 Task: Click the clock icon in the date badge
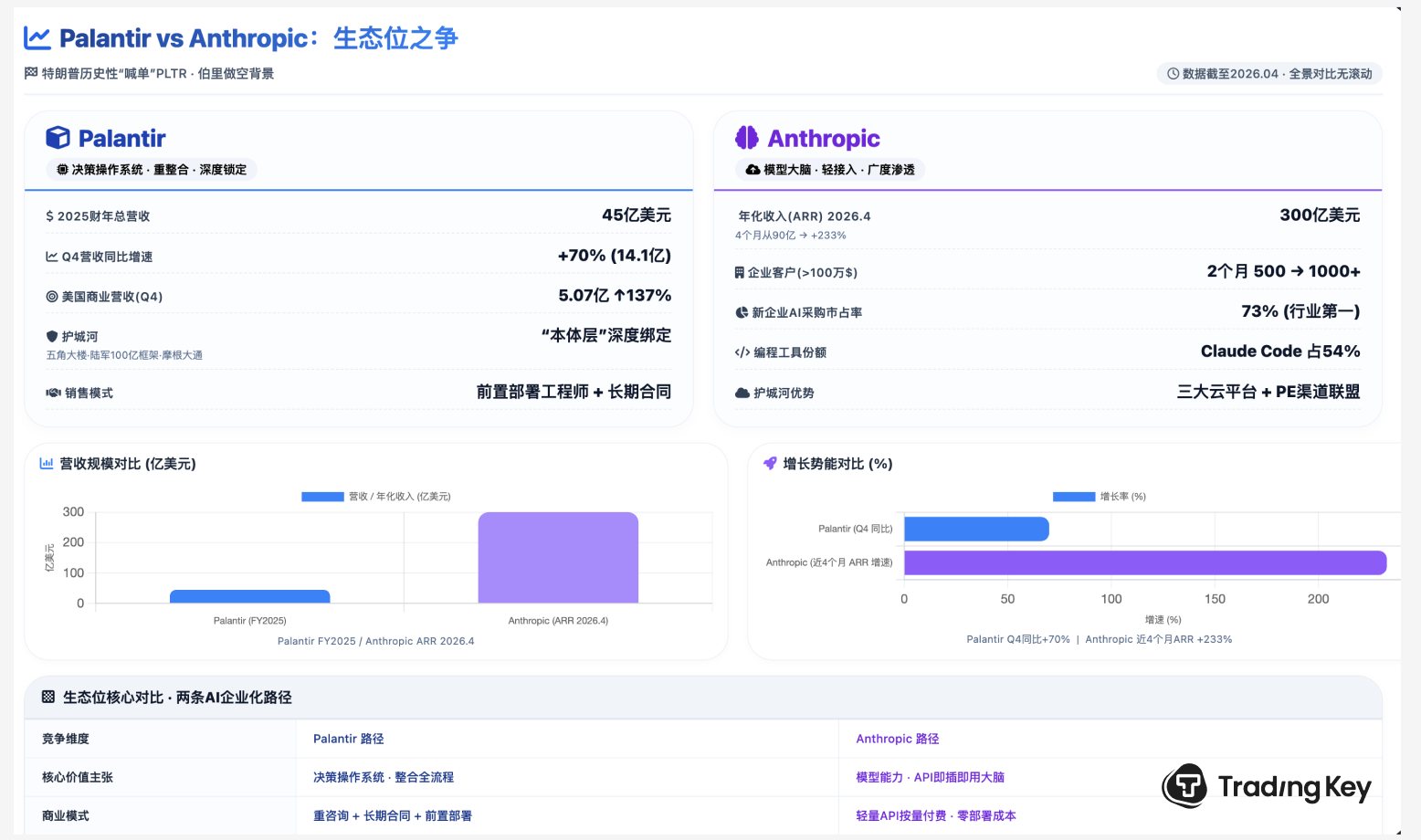point(1173,74)
